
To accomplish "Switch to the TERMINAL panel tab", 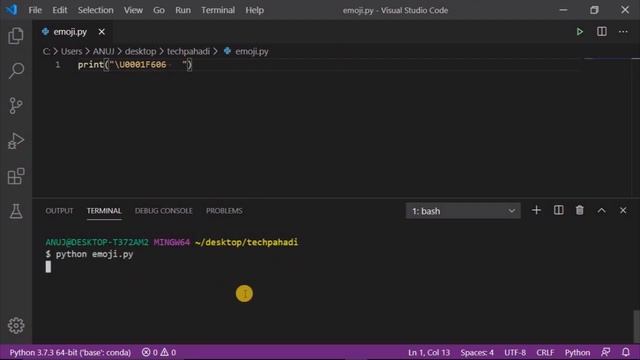I will tap(104, 211).
